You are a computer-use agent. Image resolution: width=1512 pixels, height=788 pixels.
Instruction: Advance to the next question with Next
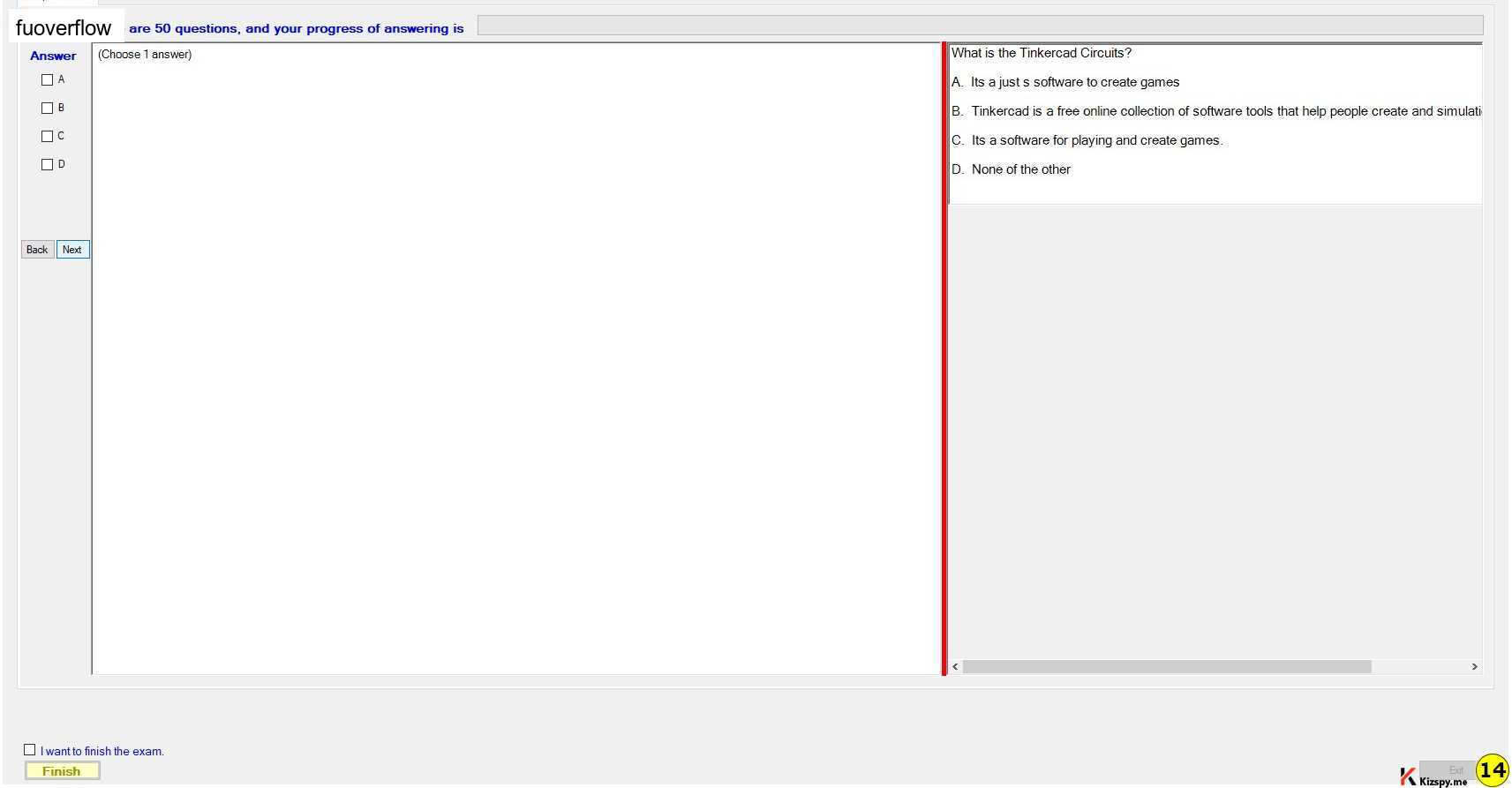72,250
